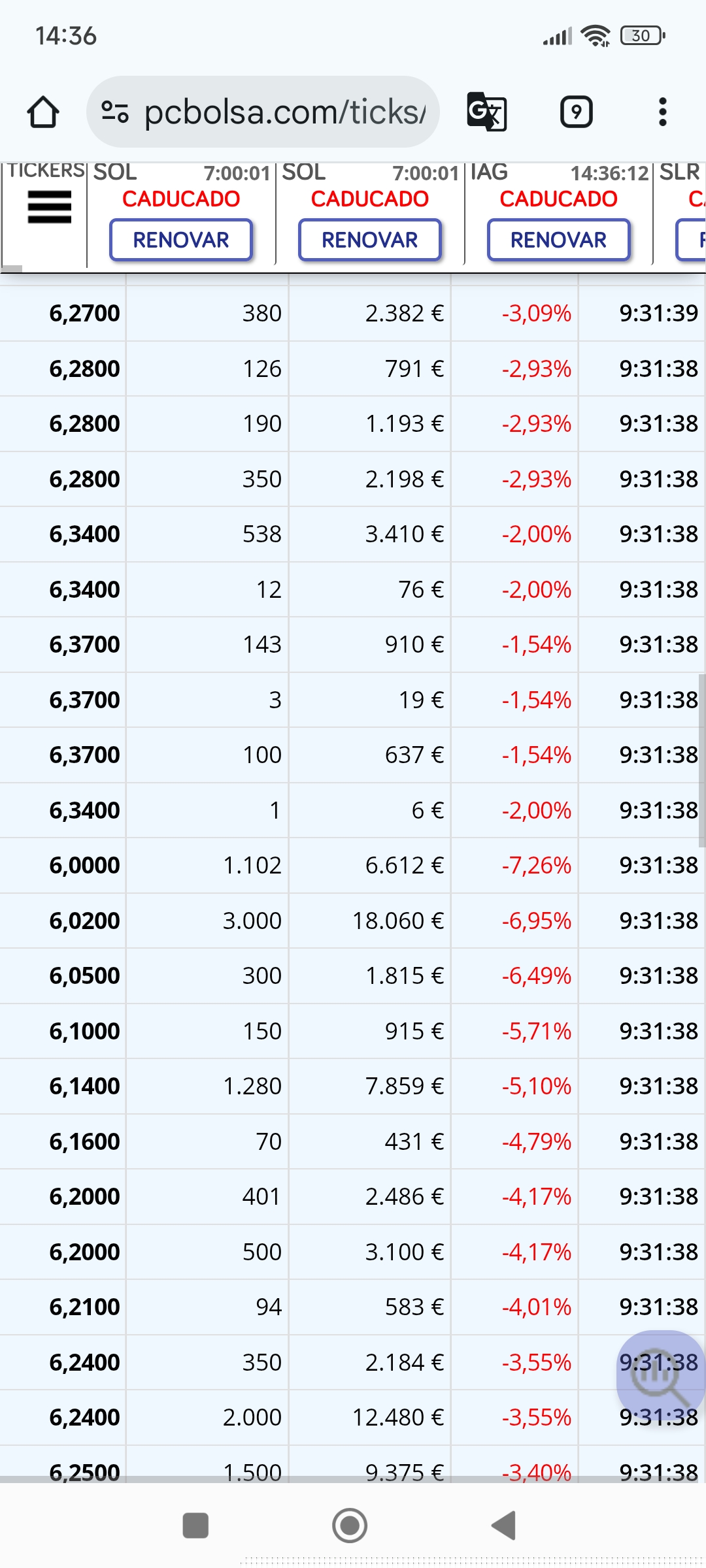Viewport: 706px width, 1568px height.
Task: Select the 18.060 € trade amount cell
Action: point(397,921)
